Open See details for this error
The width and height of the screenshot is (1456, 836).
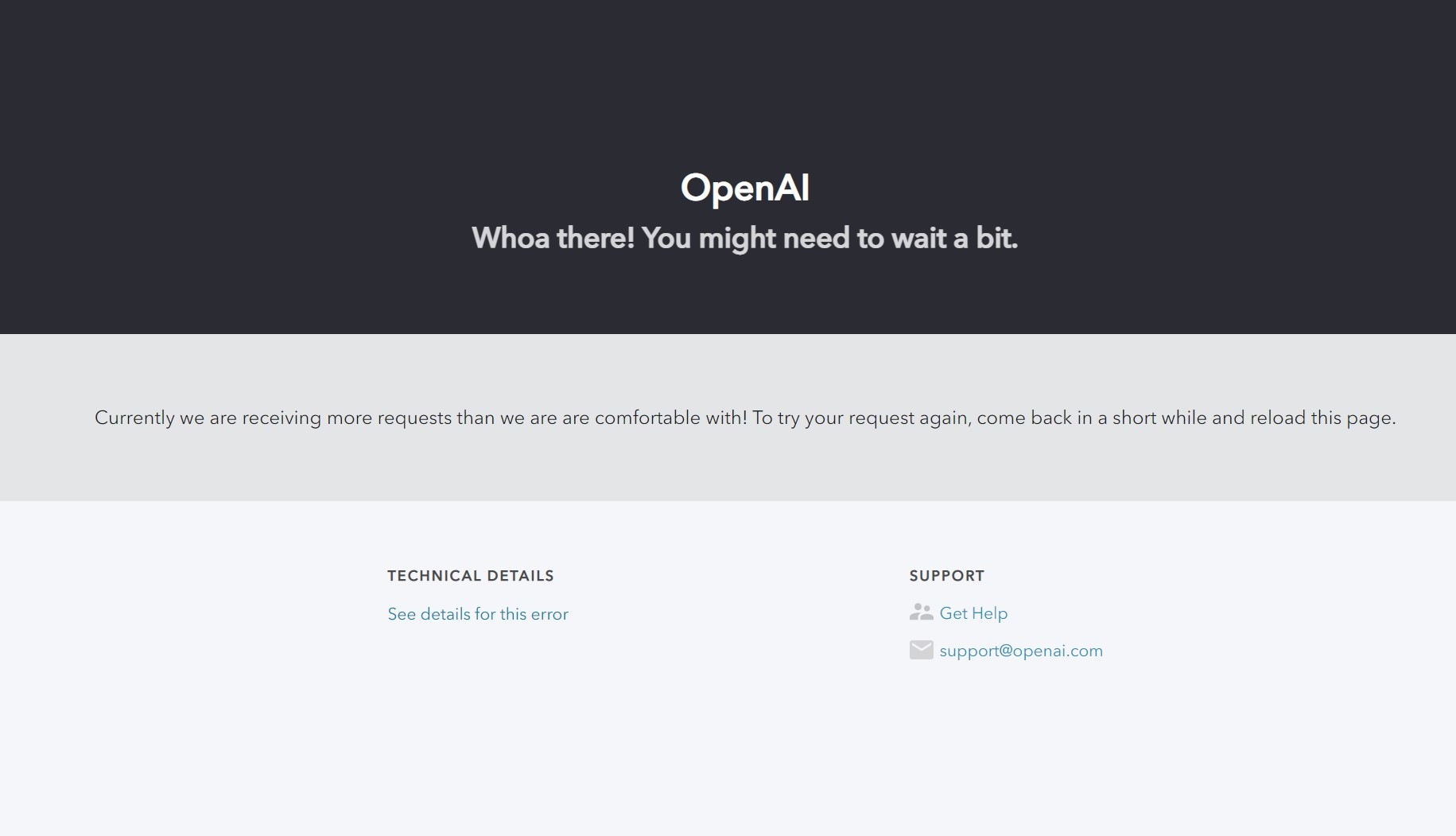click(x=478, y=614)
